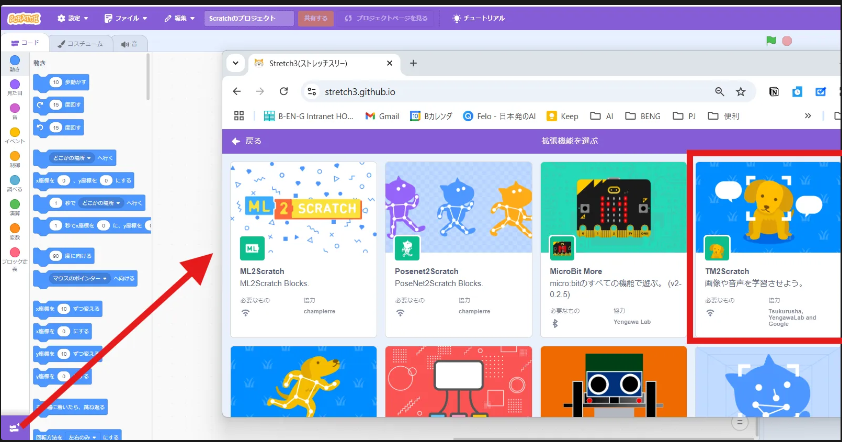842x442 pixels.
Task: Switch to the 音 sounds tab
Action: tap(129, 44)
